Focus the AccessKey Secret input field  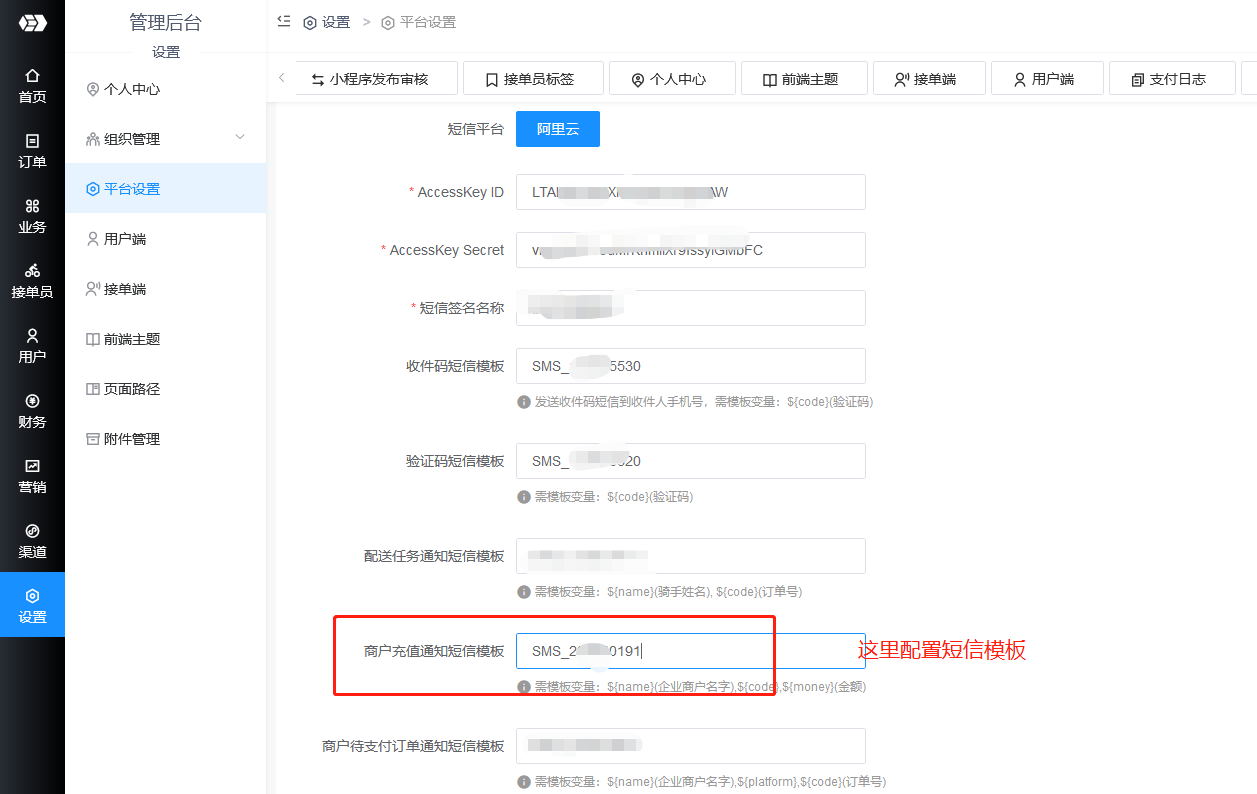point(691,250)
